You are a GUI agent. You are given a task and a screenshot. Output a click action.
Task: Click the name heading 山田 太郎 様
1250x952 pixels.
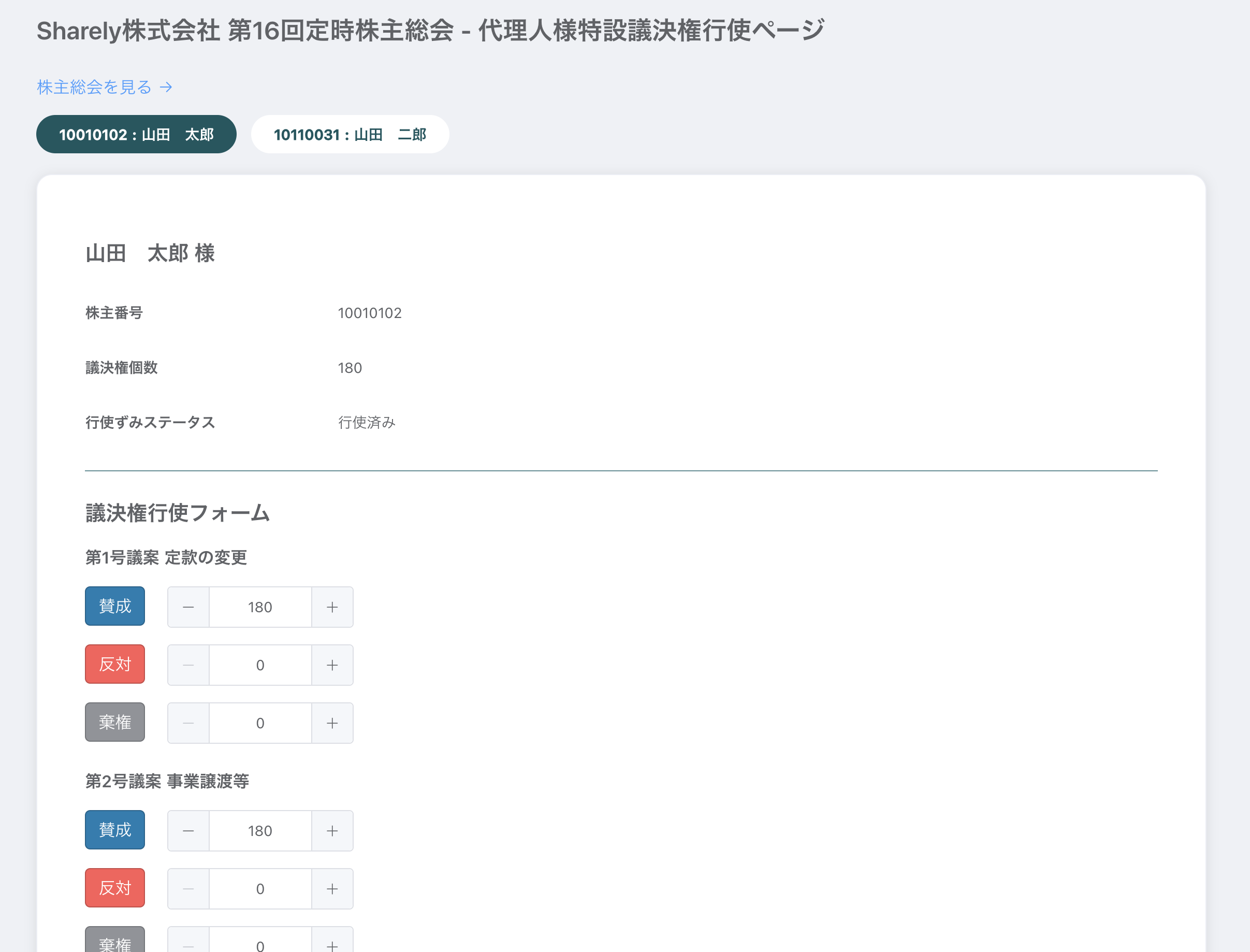(x=150, y=253)
